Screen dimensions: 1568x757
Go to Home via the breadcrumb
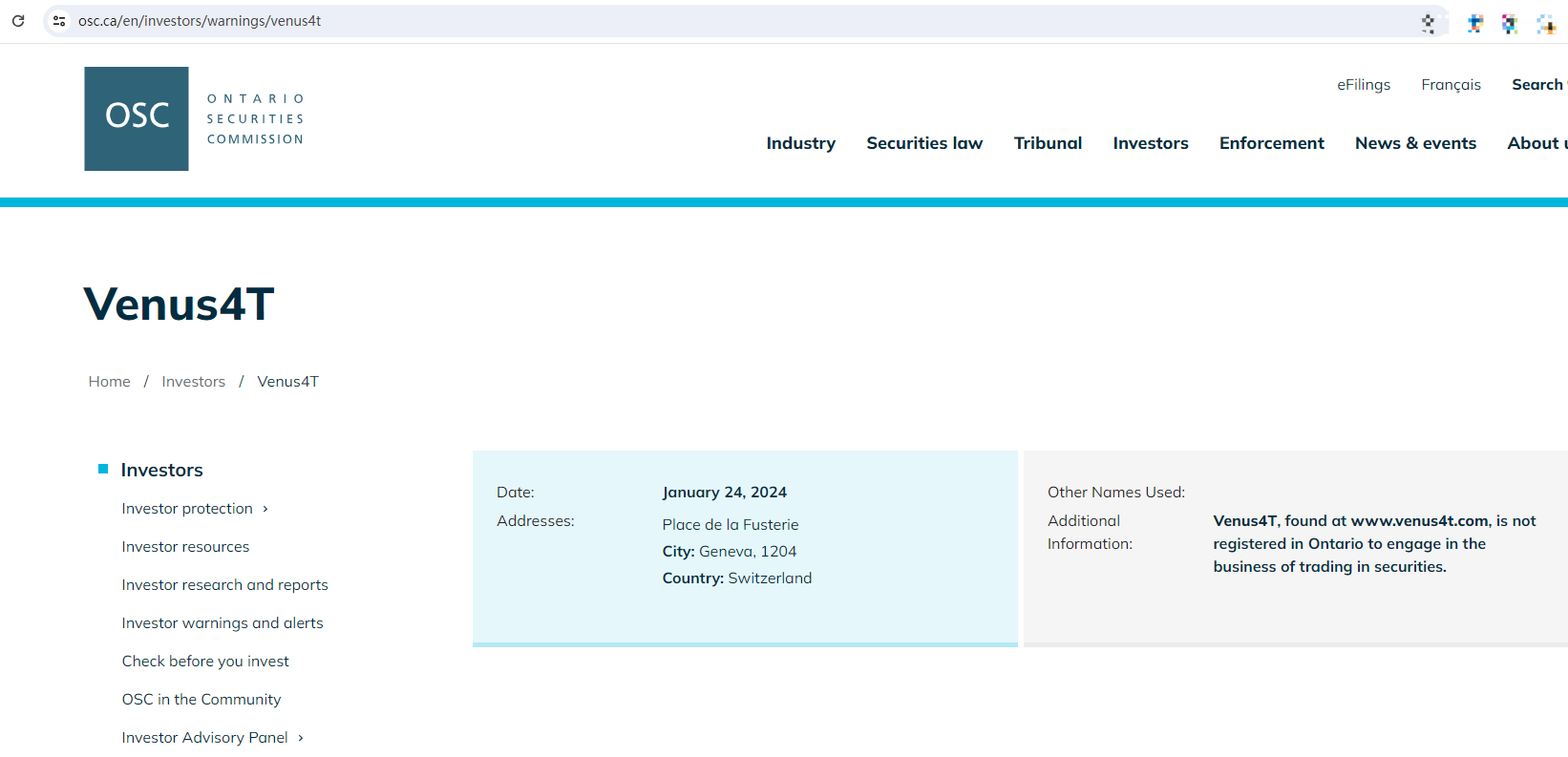point(109,382)
